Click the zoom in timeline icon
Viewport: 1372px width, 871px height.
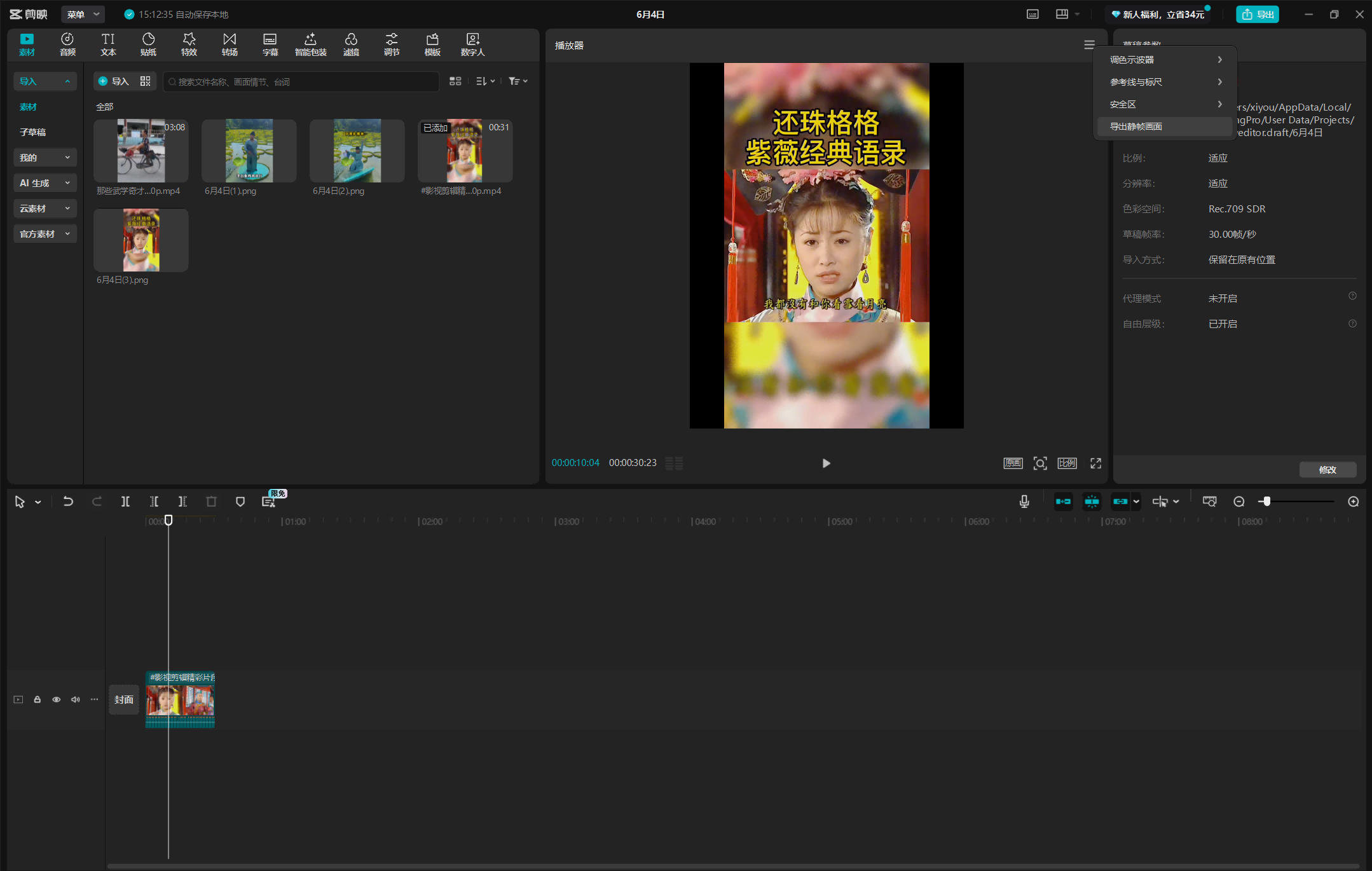[x=1353, y=502]
